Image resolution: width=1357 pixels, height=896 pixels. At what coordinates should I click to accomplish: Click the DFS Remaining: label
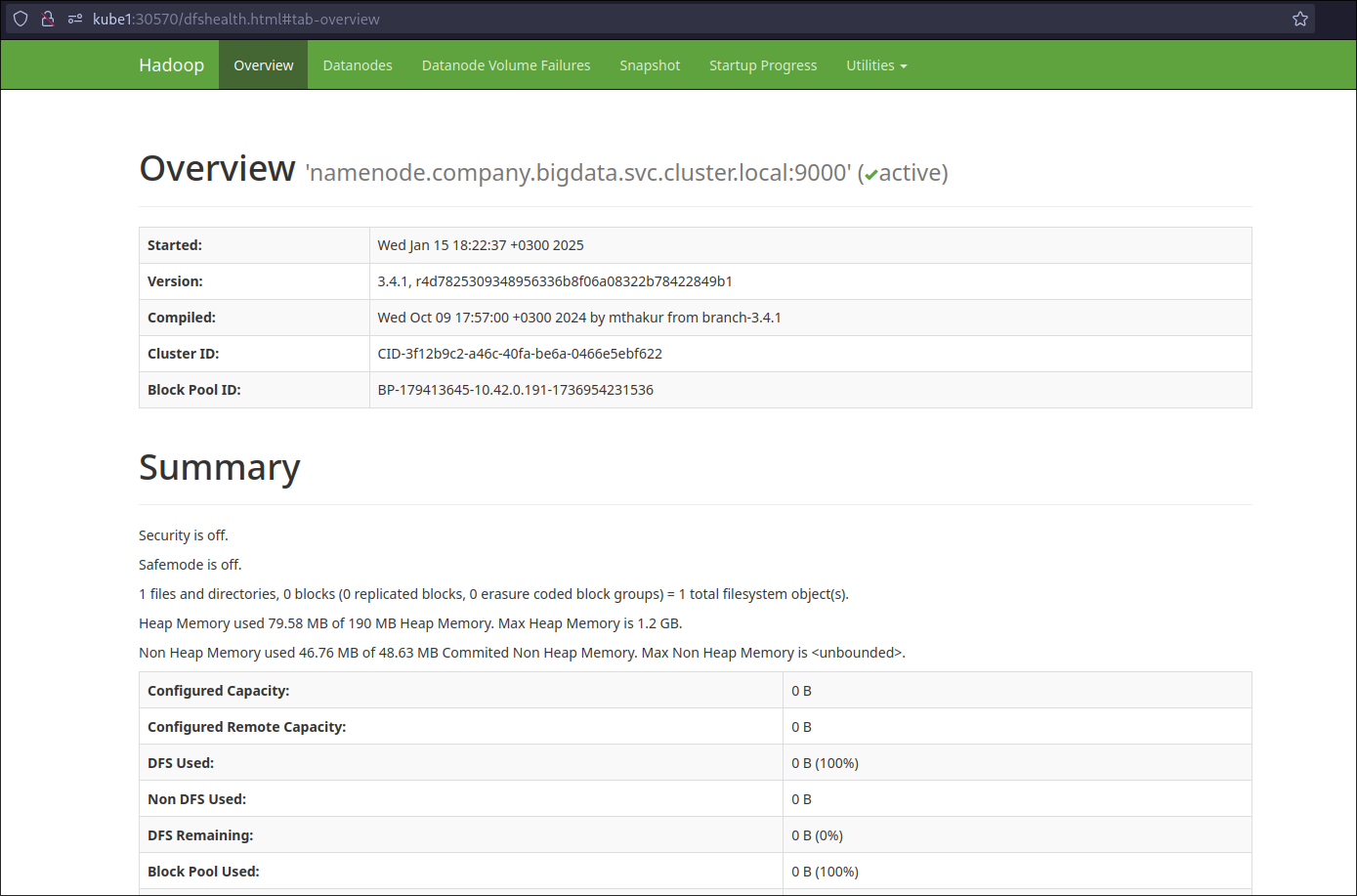pos(200,835)
